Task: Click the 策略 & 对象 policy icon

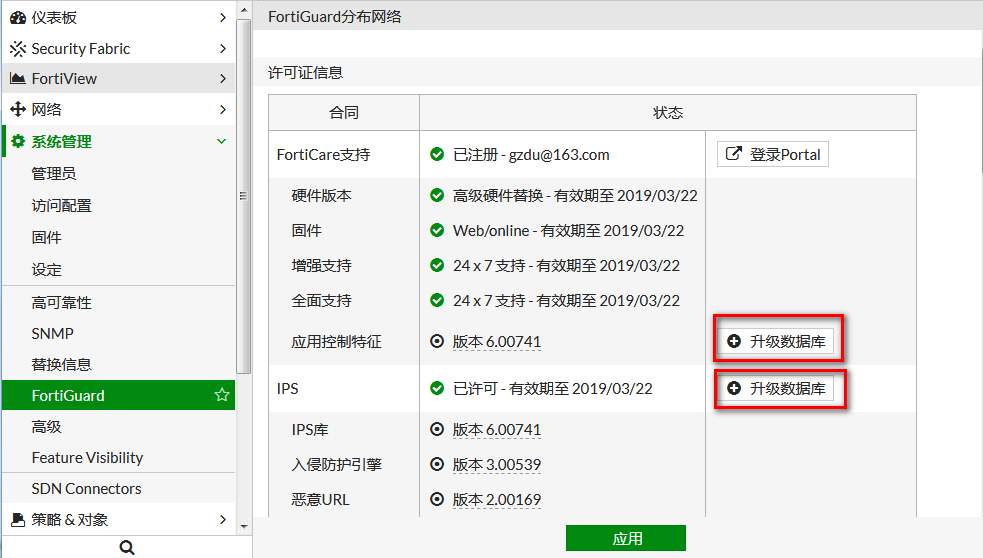Action: pos(18,519)
